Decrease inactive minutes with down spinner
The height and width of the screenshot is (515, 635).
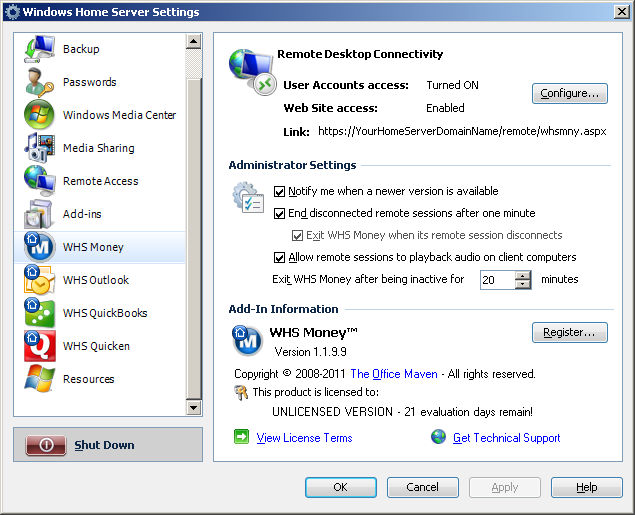pyautogui.click(x=523, y=284)
